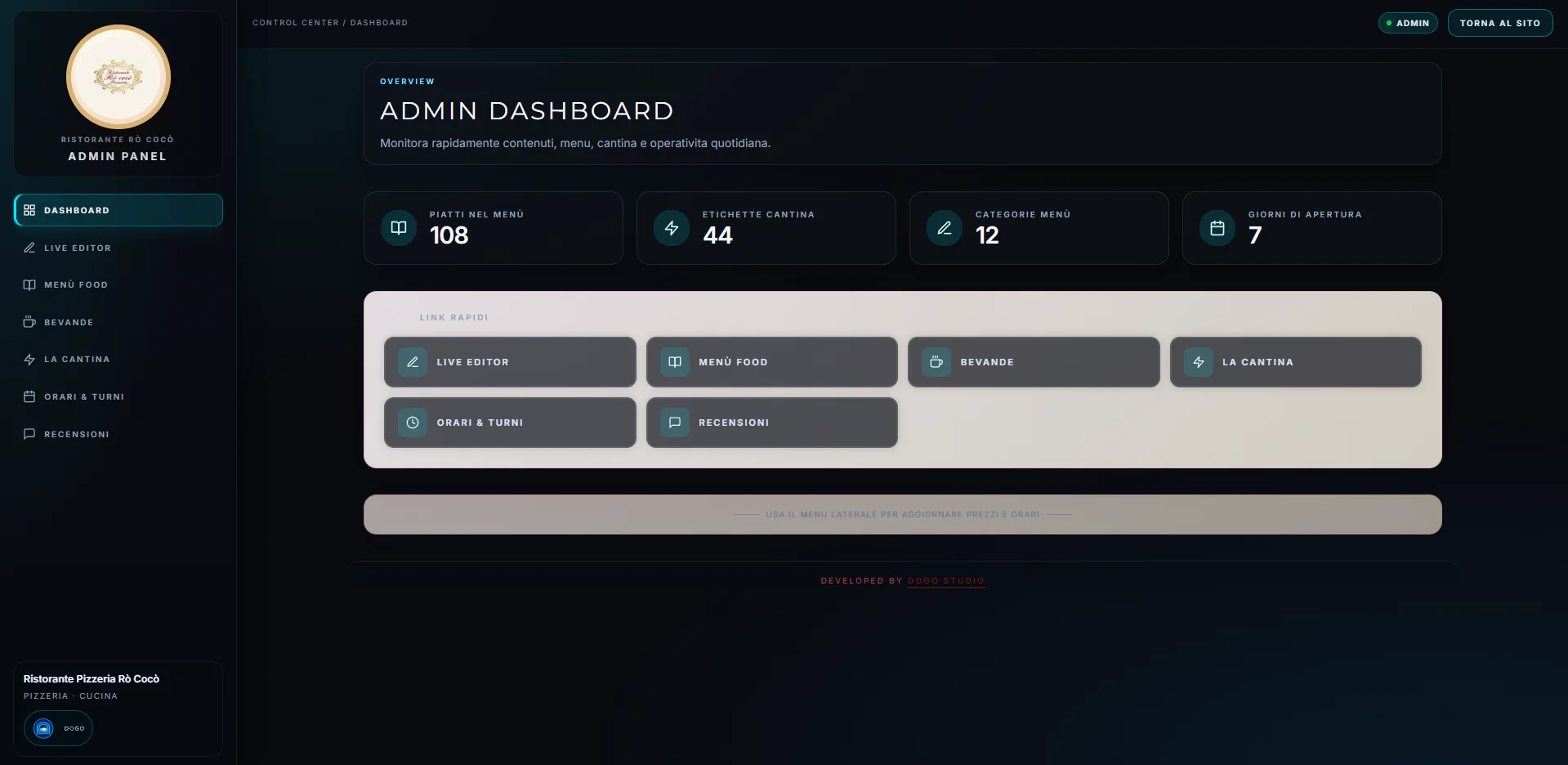1568x765 pixels.
Task: Select the beer mug icon beside Bevande
Action: (29, 322)
